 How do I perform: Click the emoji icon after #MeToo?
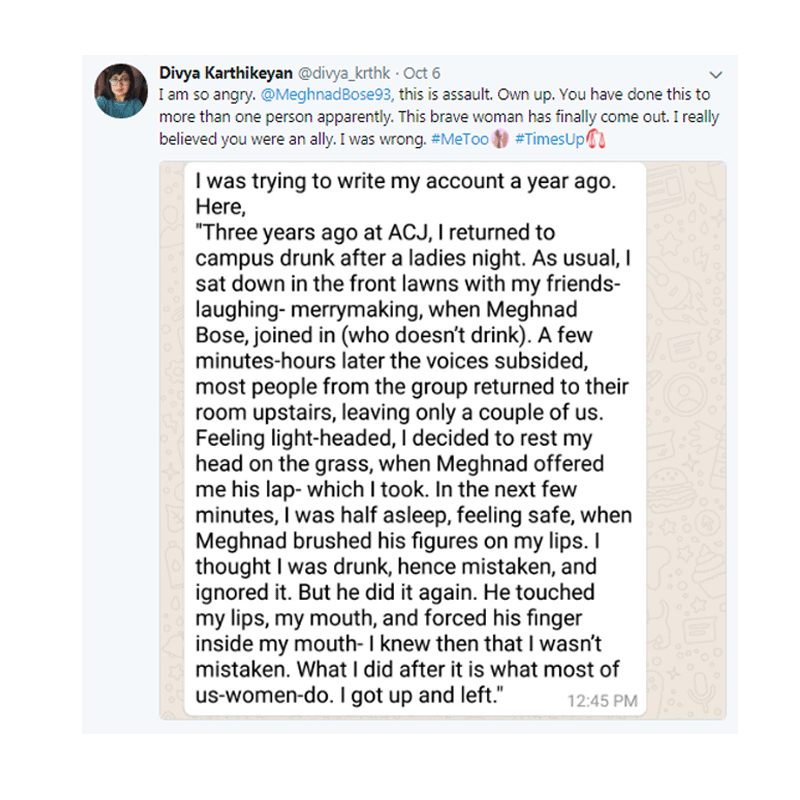point(500,139)
